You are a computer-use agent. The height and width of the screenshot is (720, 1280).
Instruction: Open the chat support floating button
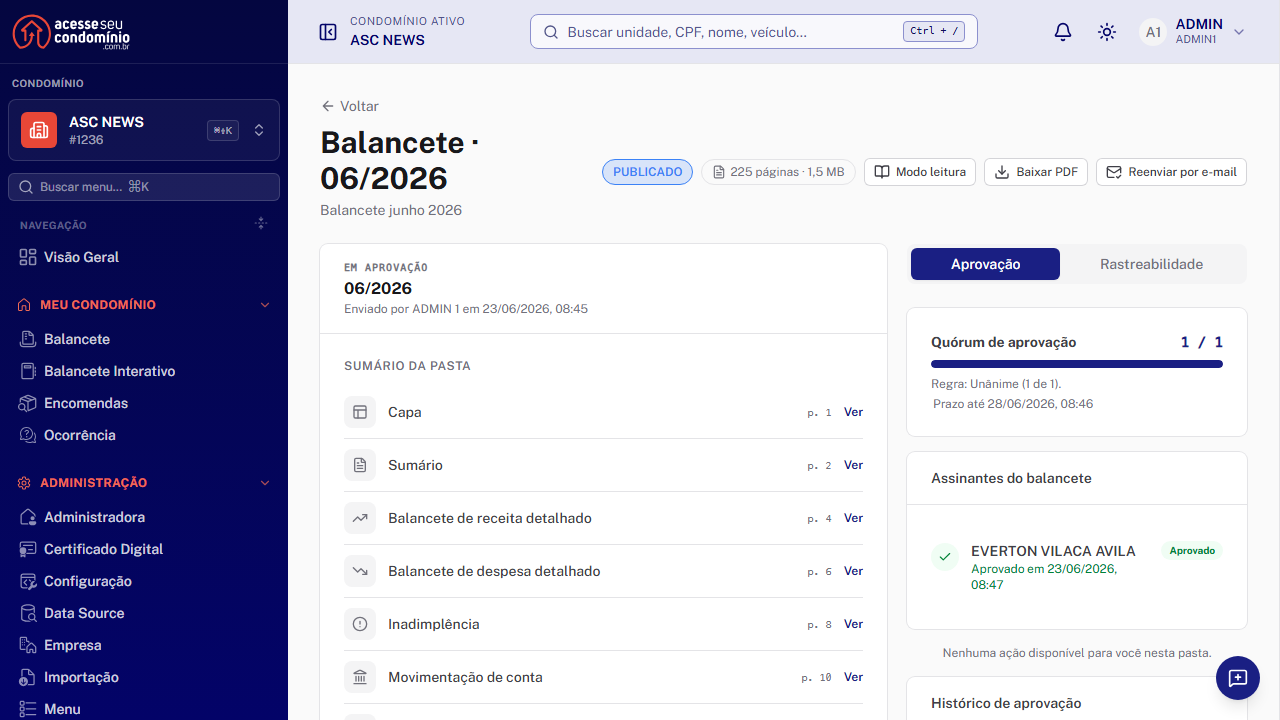1238,678
